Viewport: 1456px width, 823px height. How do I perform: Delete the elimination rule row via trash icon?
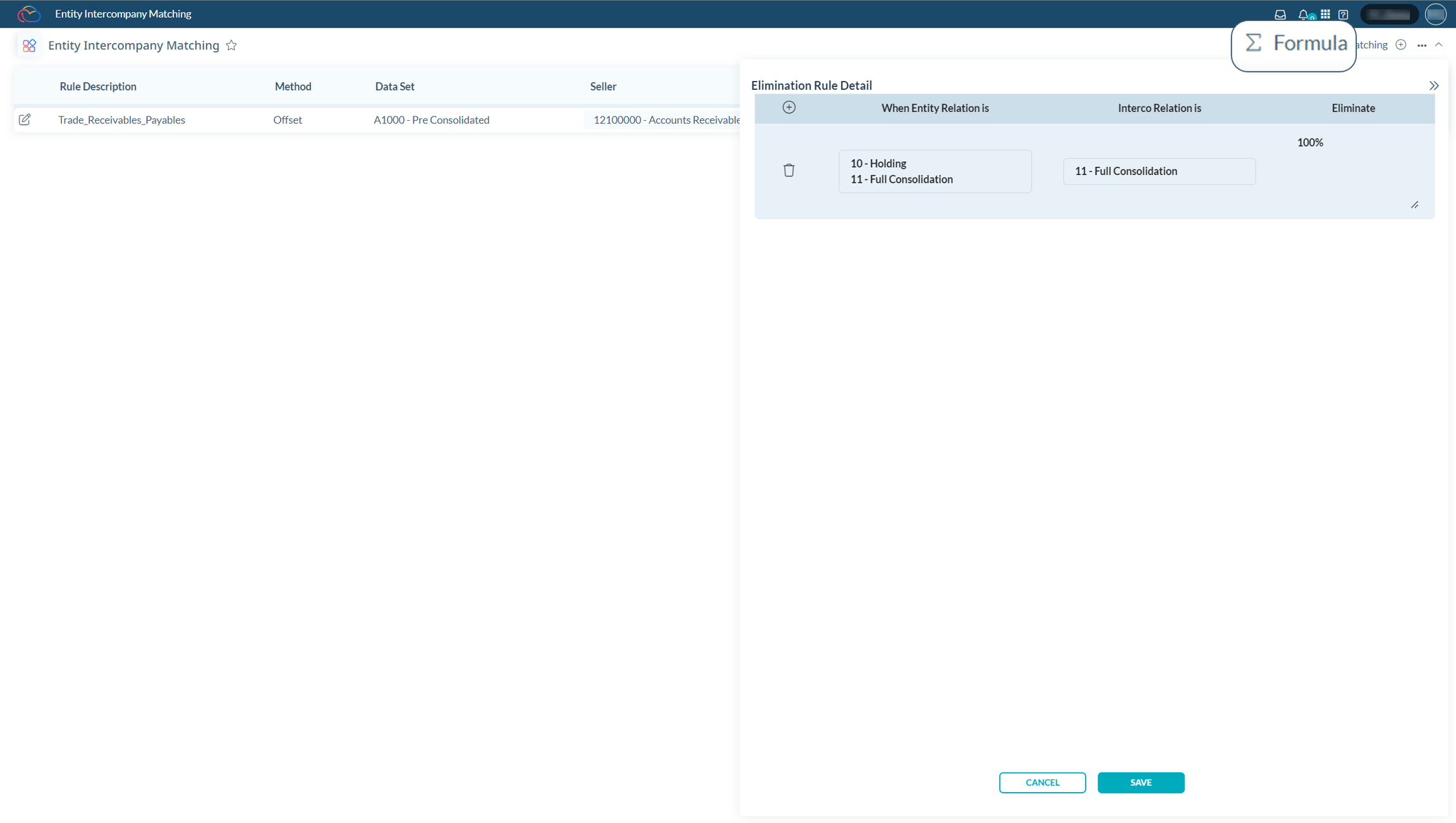(788, 169)
